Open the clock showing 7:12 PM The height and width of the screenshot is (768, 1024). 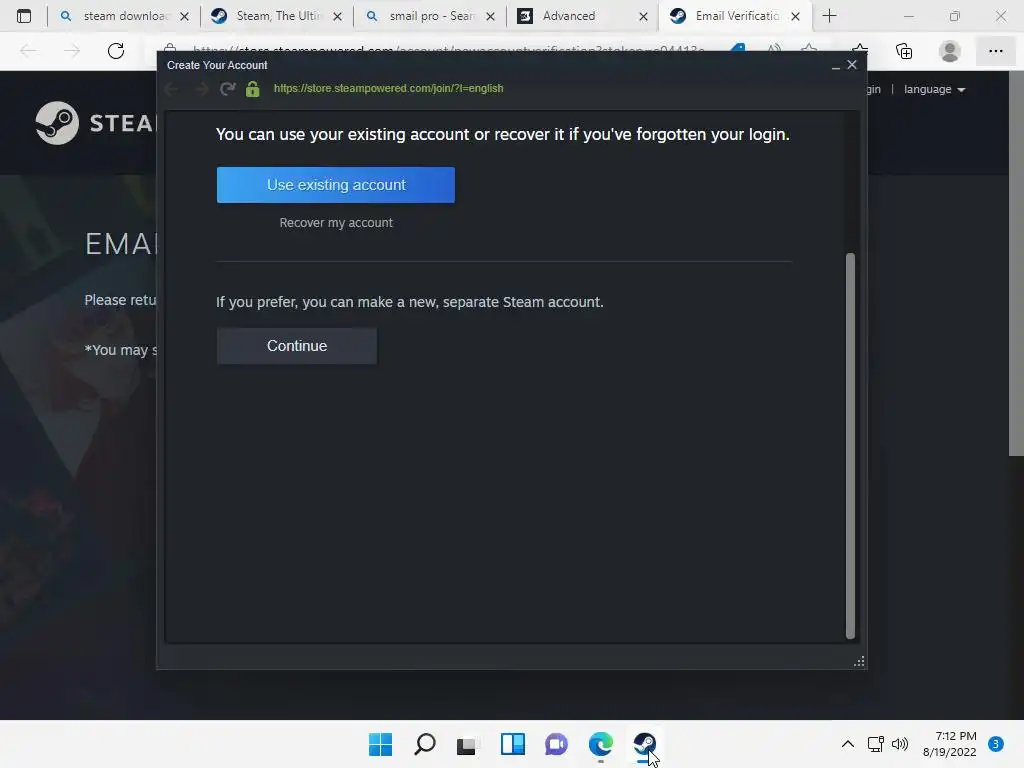tap(950, 744)
